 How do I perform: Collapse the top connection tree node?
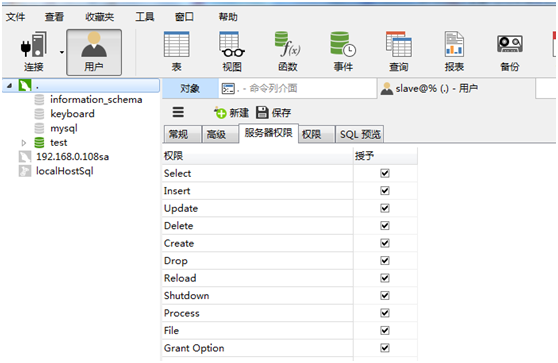10,85
